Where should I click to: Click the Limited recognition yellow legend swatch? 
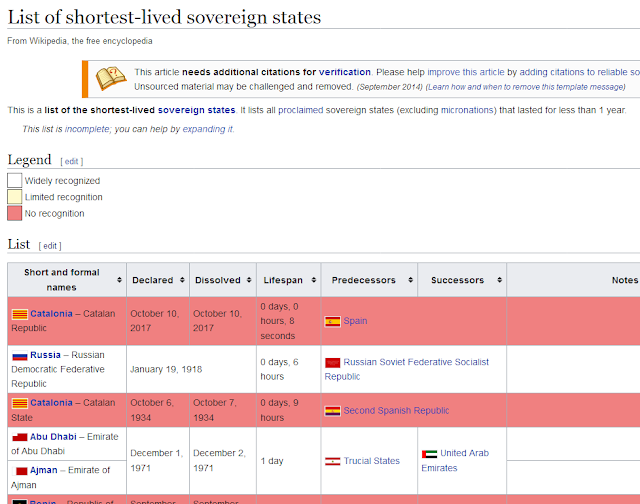[x=15, y=197]
